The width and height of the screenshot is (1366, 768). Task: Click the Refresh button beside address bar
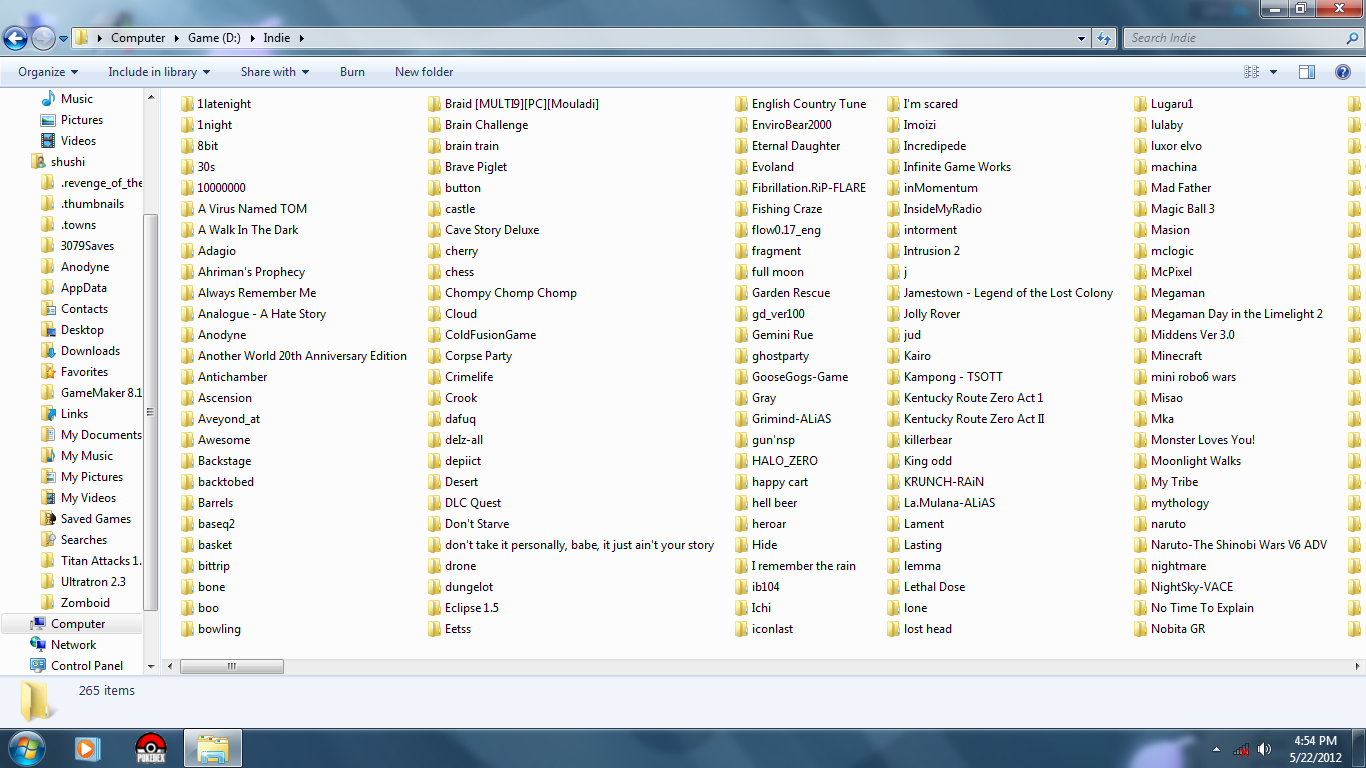[1104, 38]
